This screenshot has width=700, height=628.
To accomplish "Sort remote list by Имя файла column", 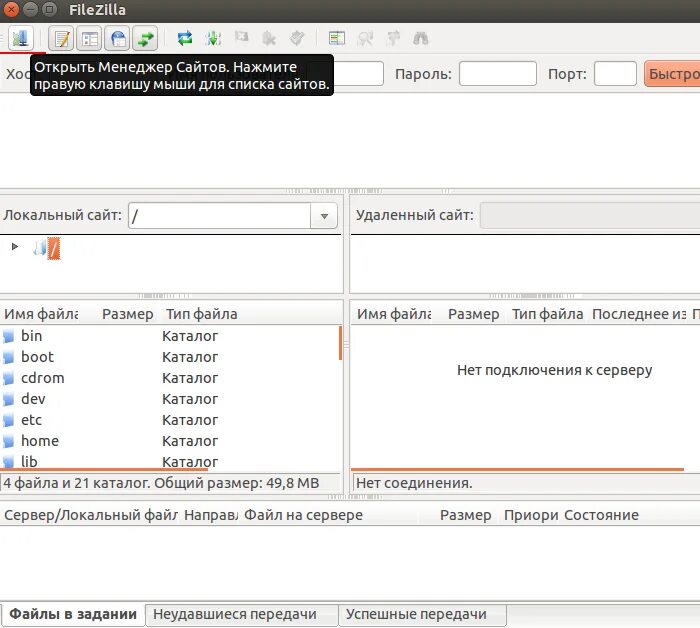I will [394, 314].
